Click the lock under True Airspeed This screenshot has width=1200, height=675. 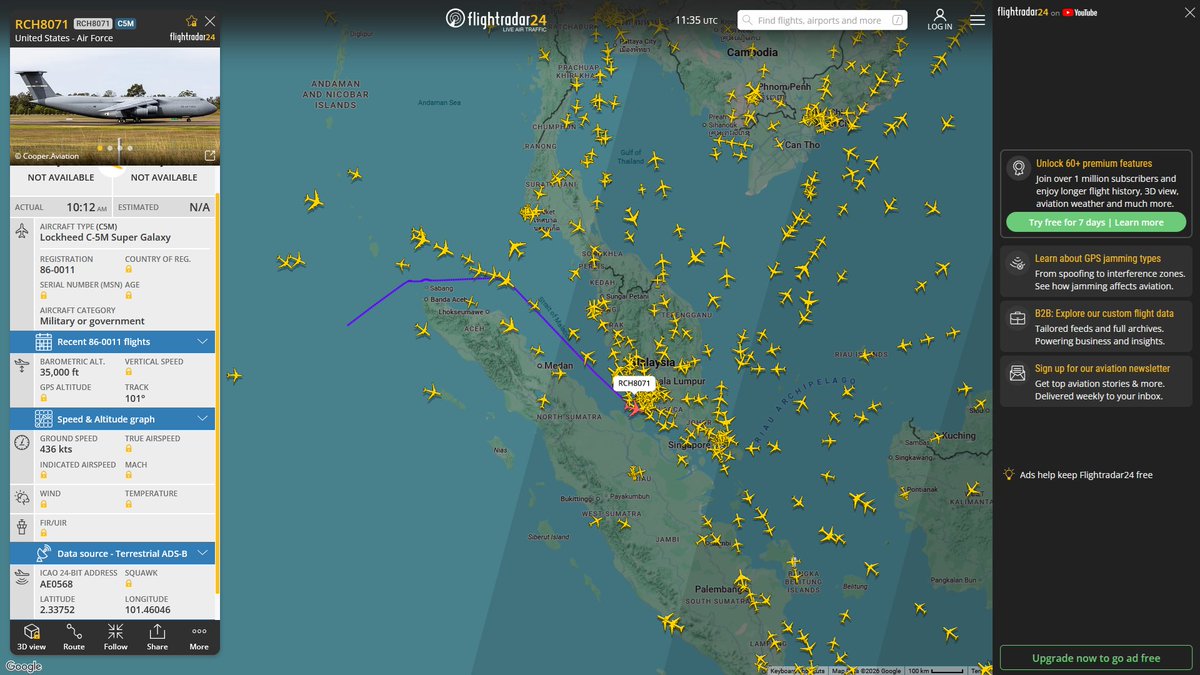coord(128,450)
